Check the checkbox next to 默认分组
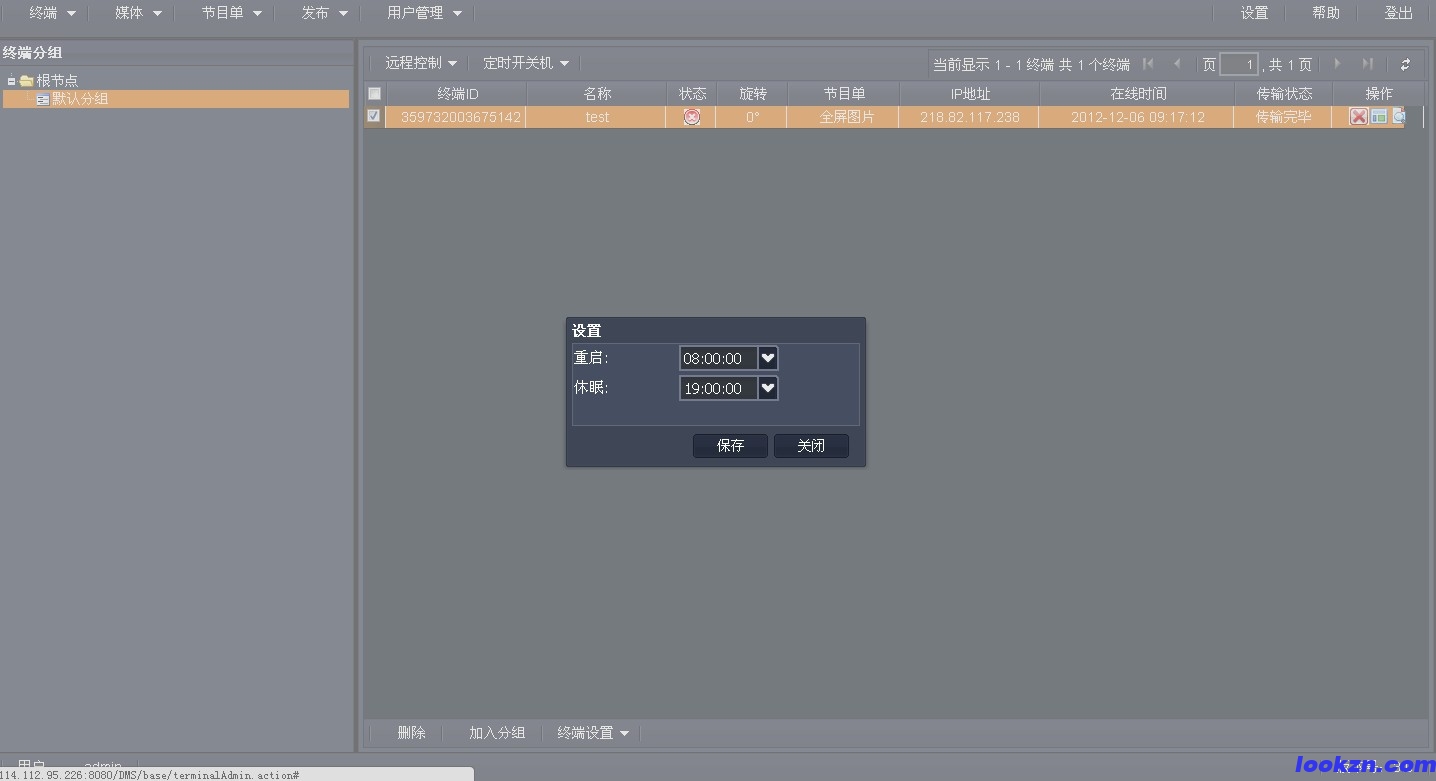1436x781 pixels. point(42,98)
